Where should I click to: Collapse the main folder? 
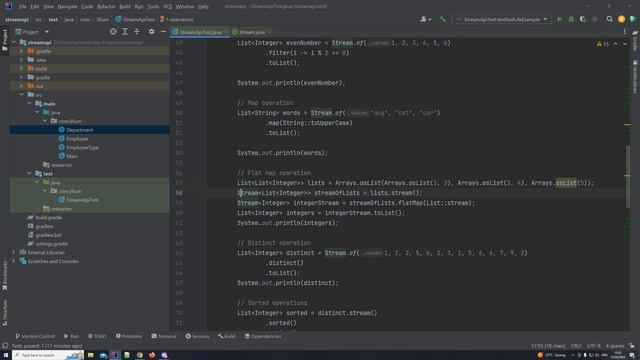click(x=29, y=104)
